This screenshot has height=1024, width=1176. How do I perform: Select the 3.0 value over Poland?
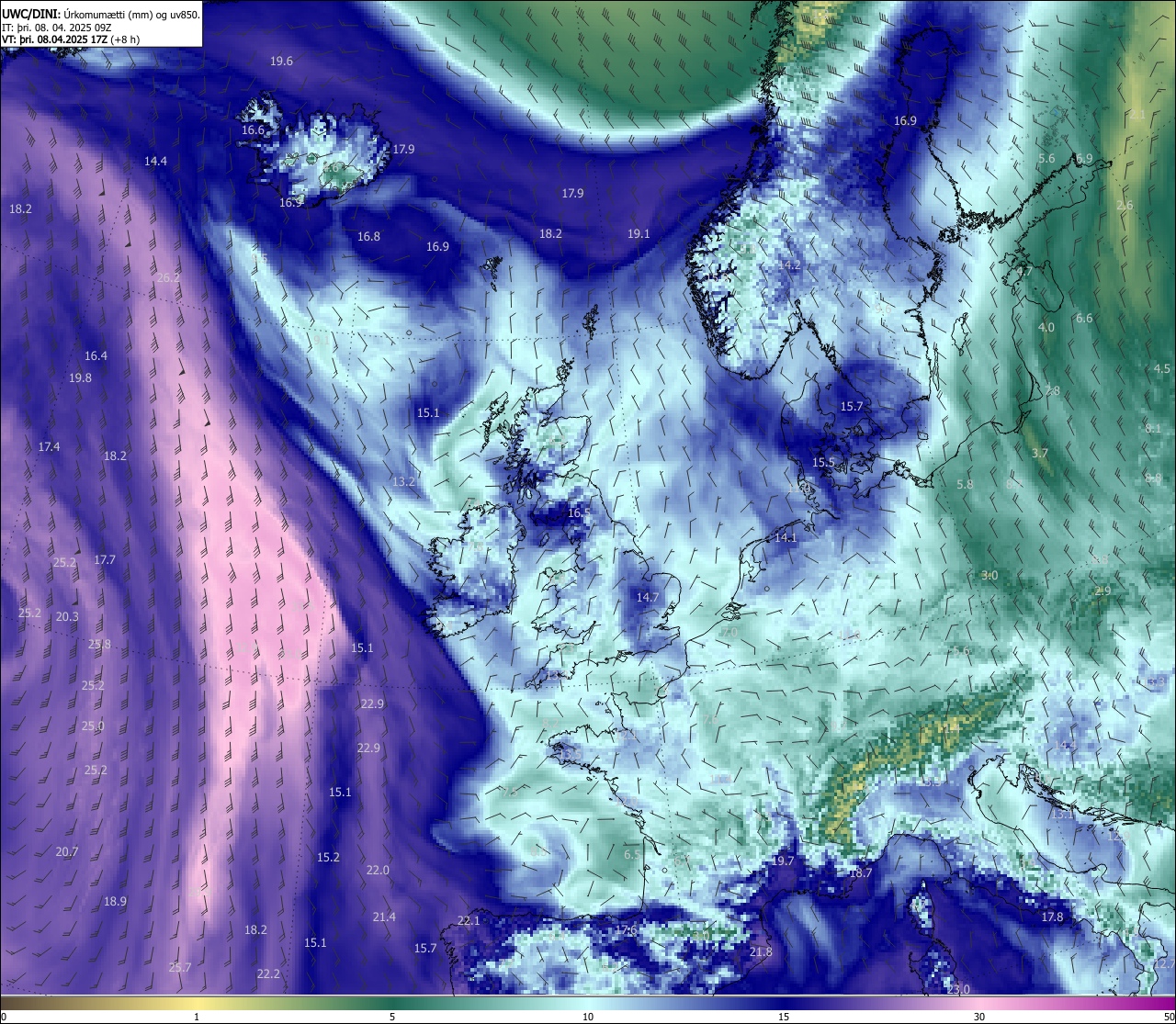(x=989, y=576)
